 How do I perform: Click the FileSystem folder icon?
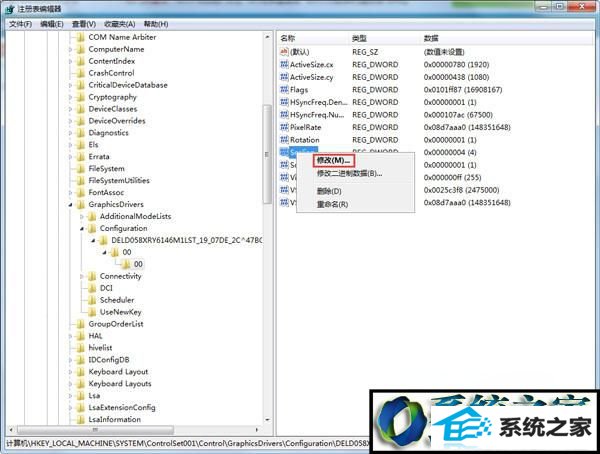(80, 168)
